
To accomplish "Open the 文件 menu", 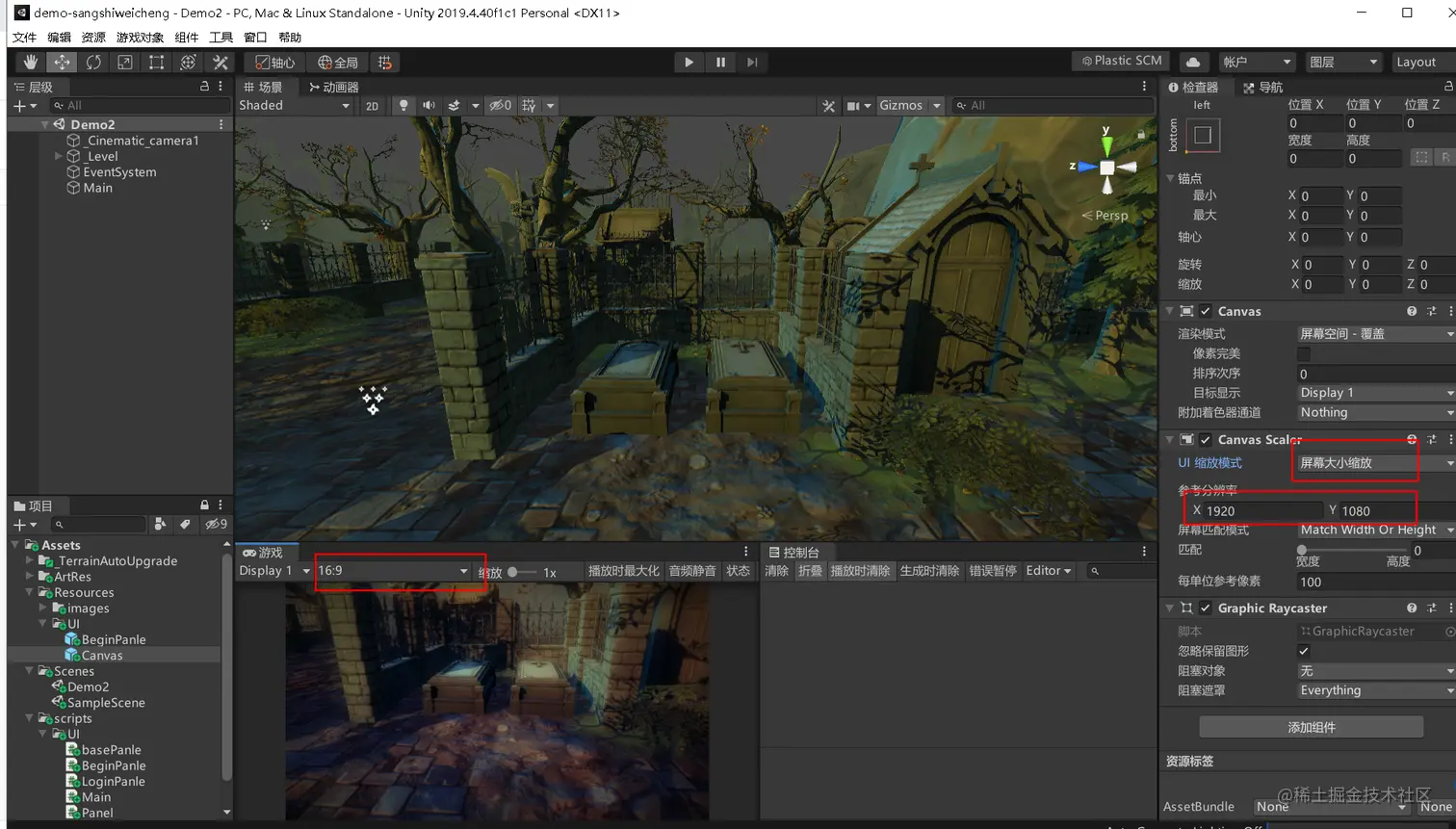I will (24, 38).
